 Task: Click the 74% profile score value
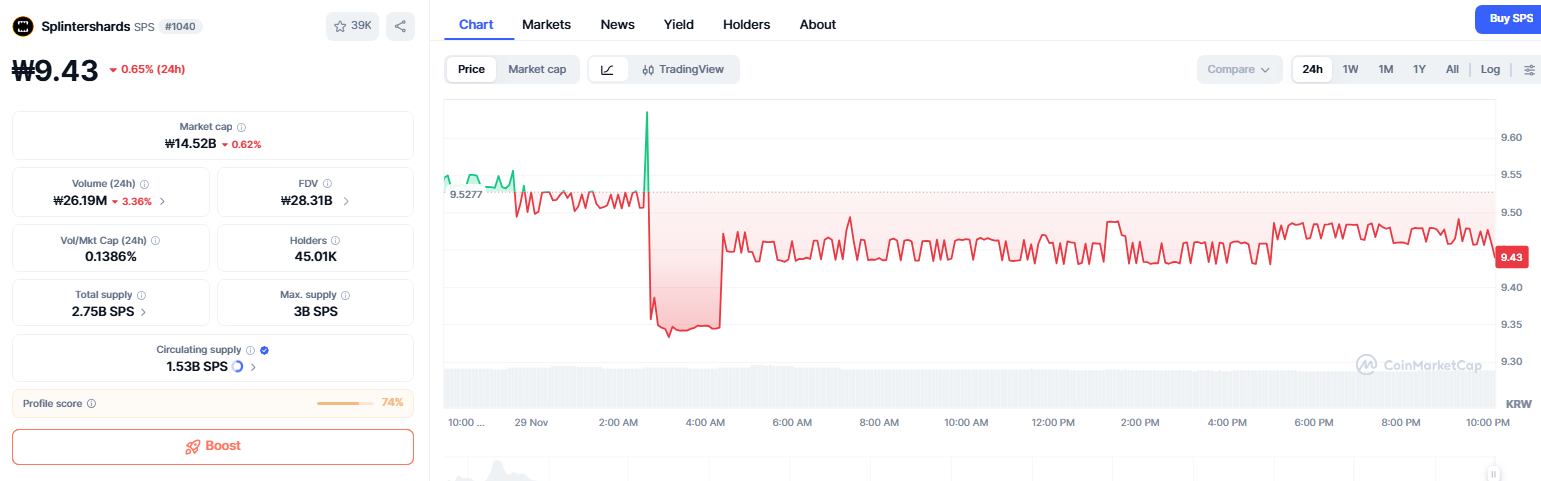tap(392, 403)
